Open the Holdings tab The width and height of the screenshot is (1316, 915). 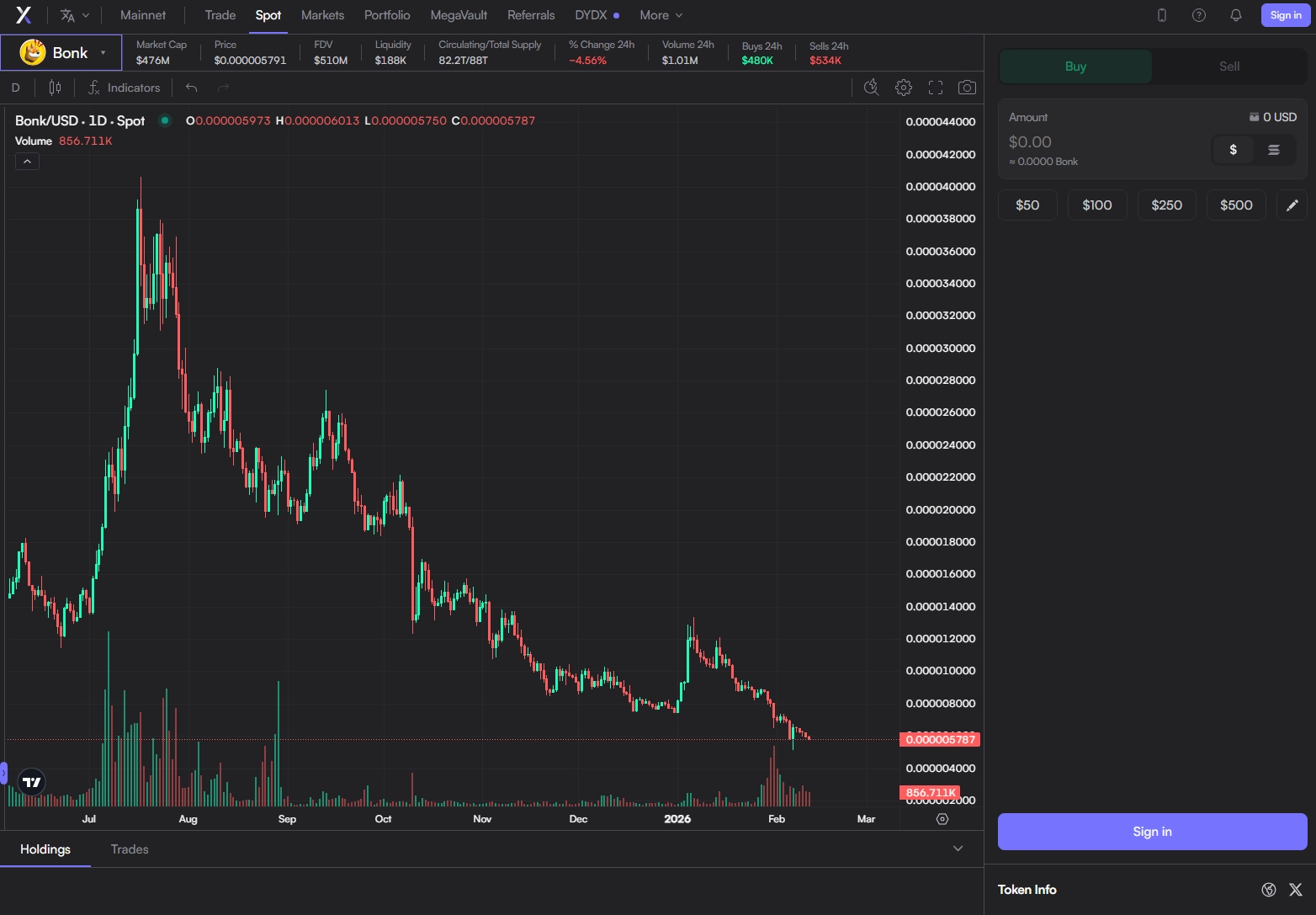pyautogui.click(x=45, y=849)
